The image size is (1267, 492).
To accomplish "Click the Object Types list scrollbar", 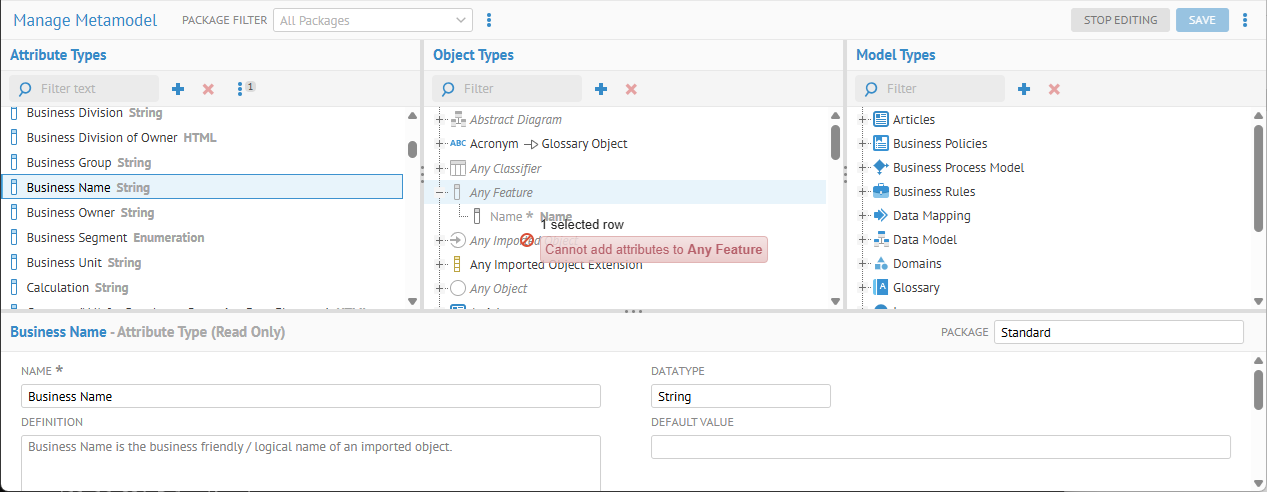I will coord(835,141).
